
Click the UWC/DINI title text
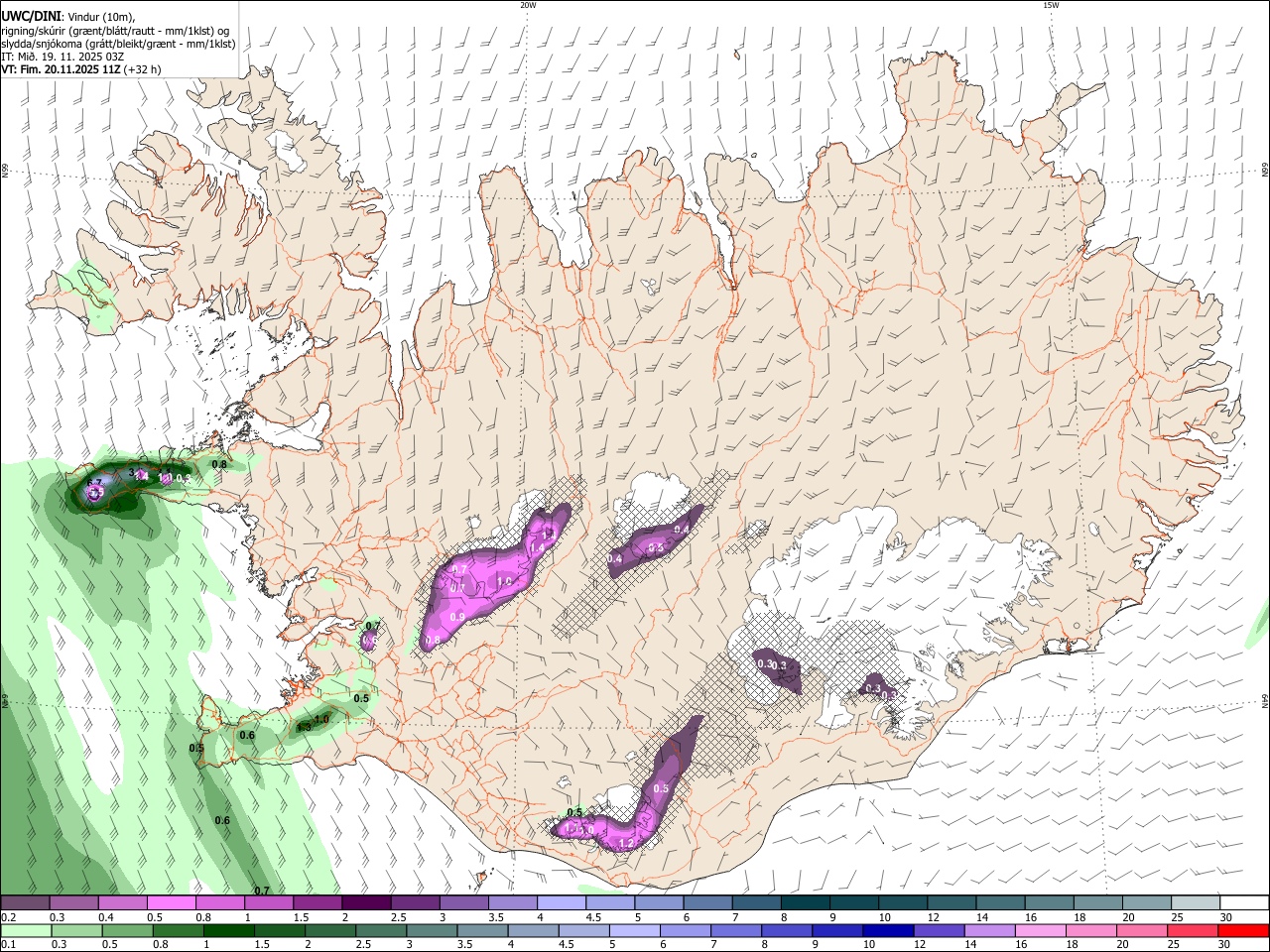pyautogui.click(x=30, y=17)
